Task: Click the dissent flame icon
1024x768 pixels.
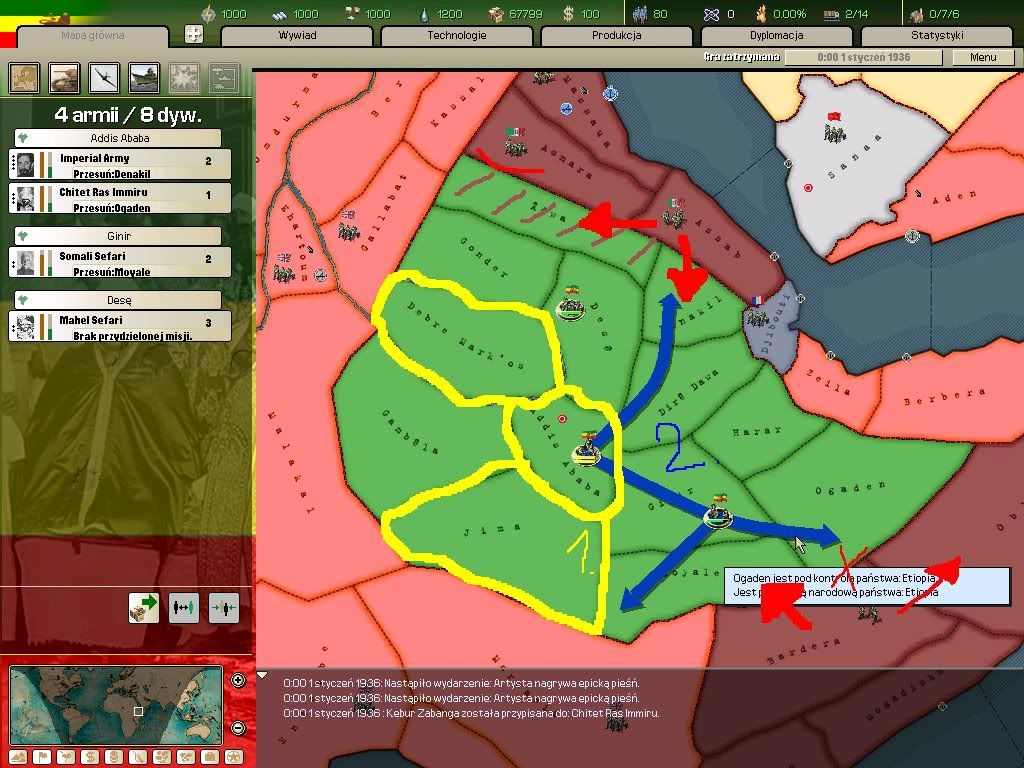Action: pos(761,14)
